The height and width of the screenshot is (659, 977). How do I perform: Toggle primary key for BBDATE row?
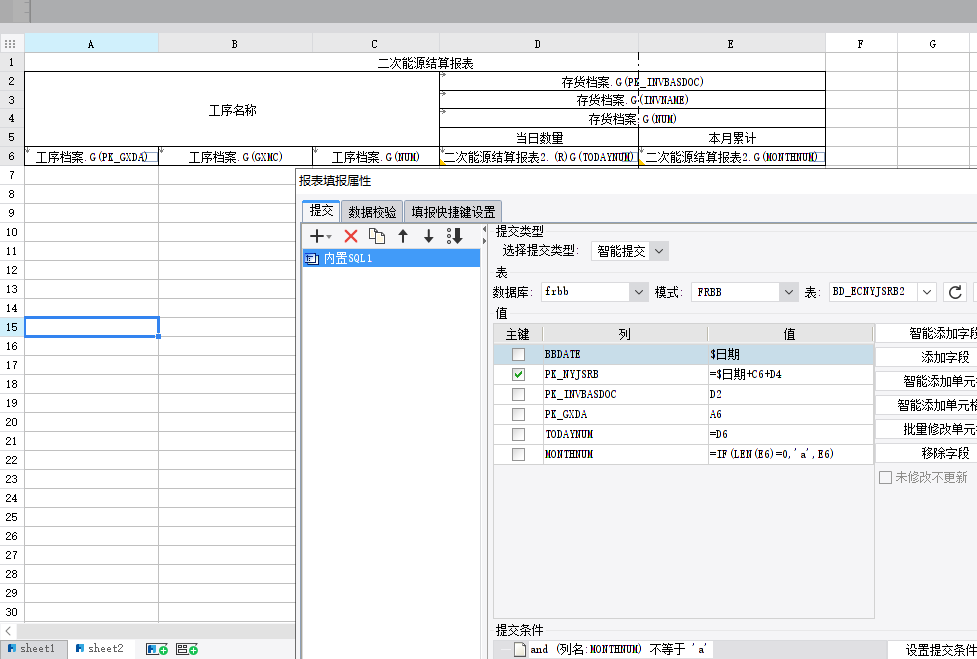(518, 354)
